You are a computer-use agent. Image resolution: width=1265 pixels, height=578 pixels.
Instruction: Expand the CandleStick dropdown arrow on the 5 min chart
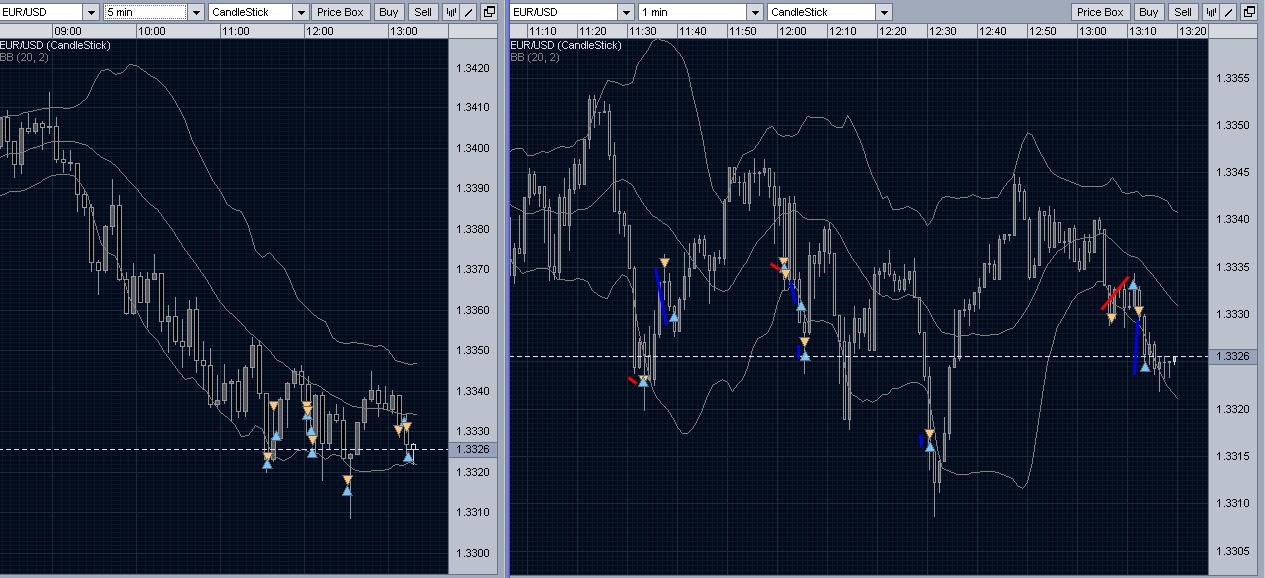[301, 12]
